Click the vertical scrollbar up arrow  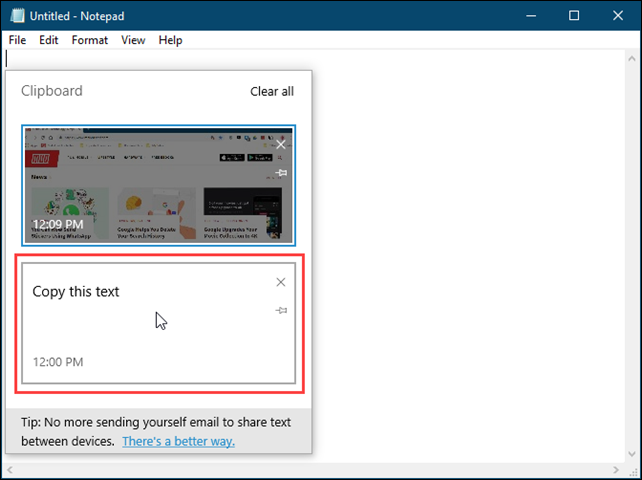click(631, 59)
